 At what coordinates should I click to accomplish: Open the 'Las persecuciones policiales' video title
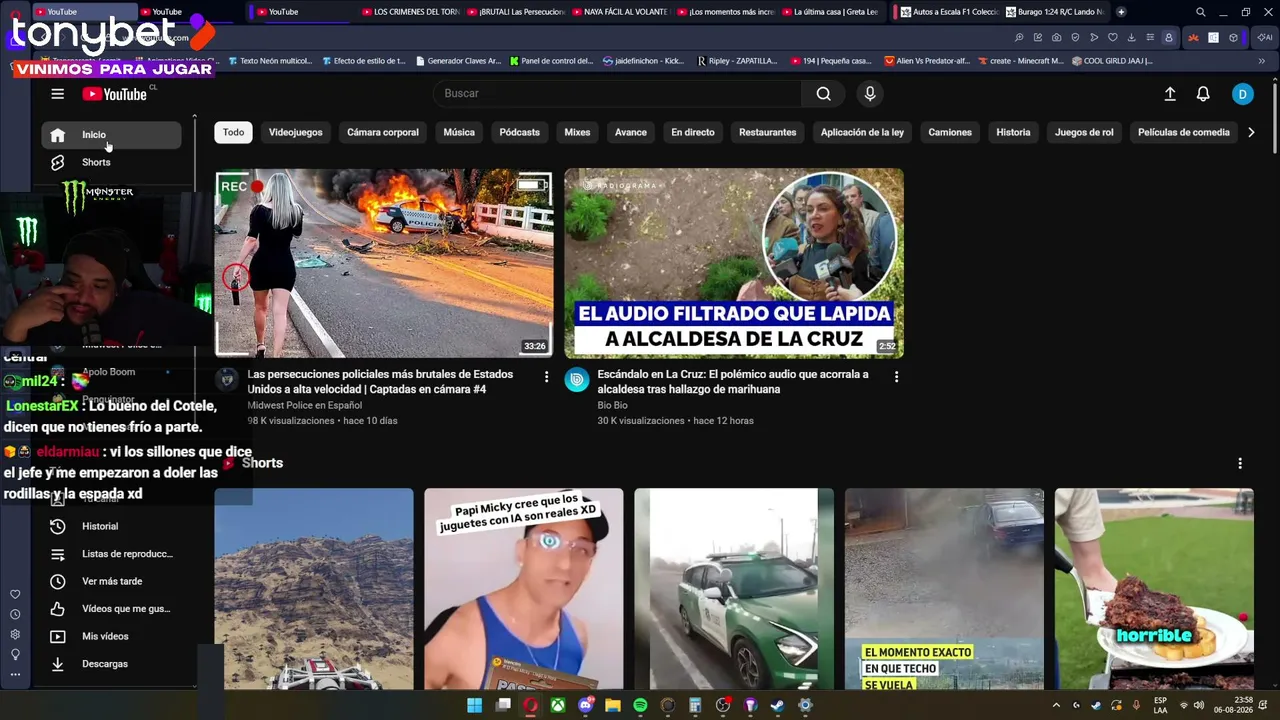point(381,382)
